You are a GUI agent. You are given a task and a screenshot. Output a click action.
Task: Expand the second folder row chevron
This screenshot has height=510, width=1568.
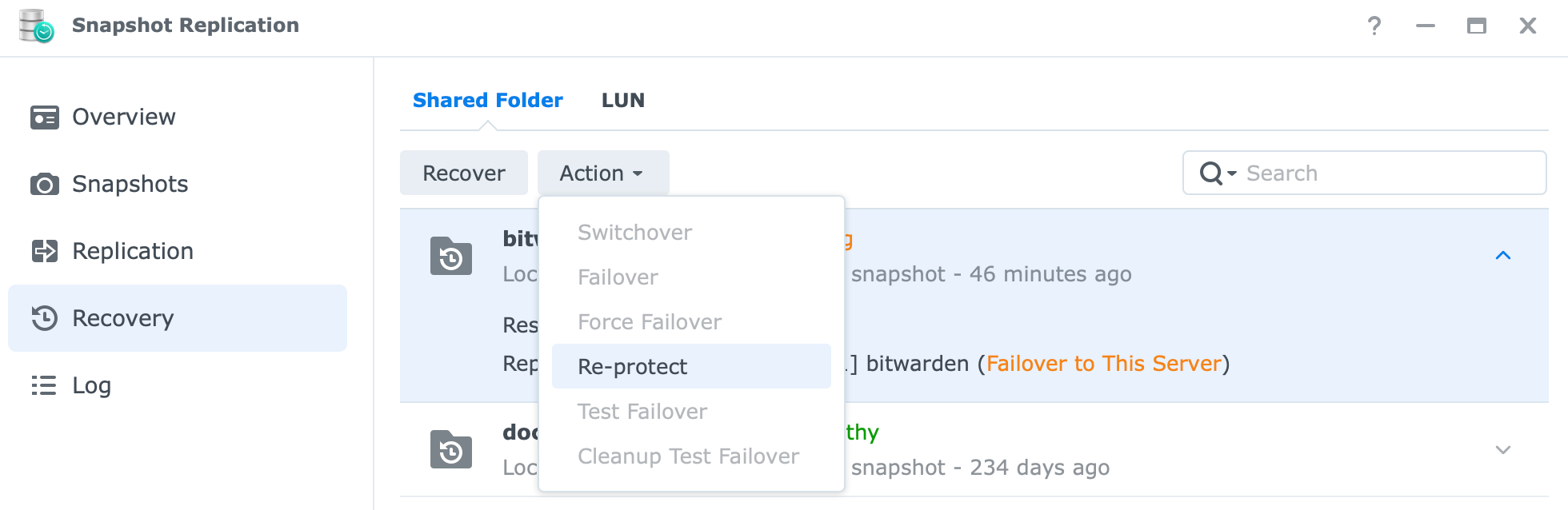pos(1503,449)
